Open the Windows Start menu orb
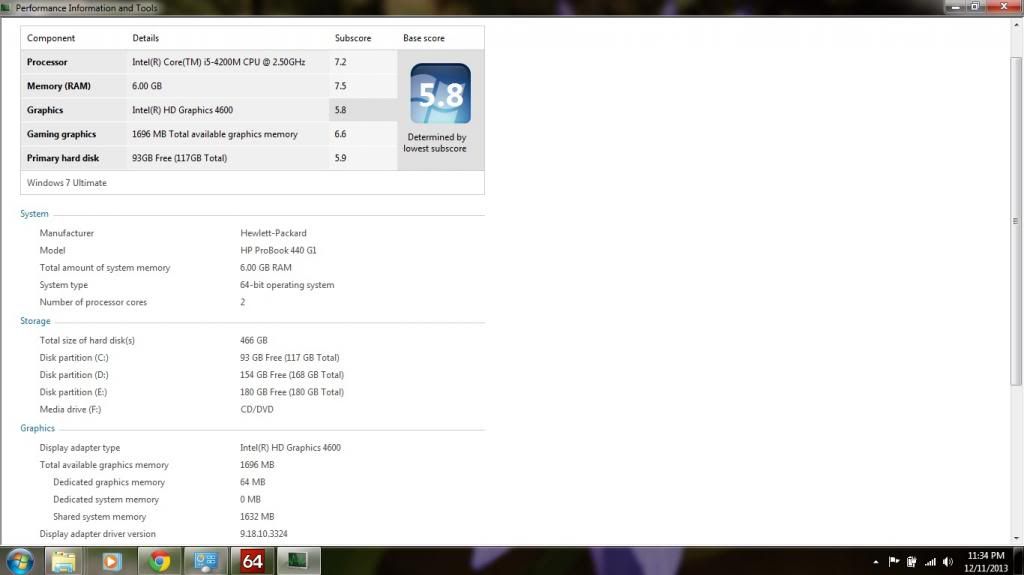 tap(19, 561)
